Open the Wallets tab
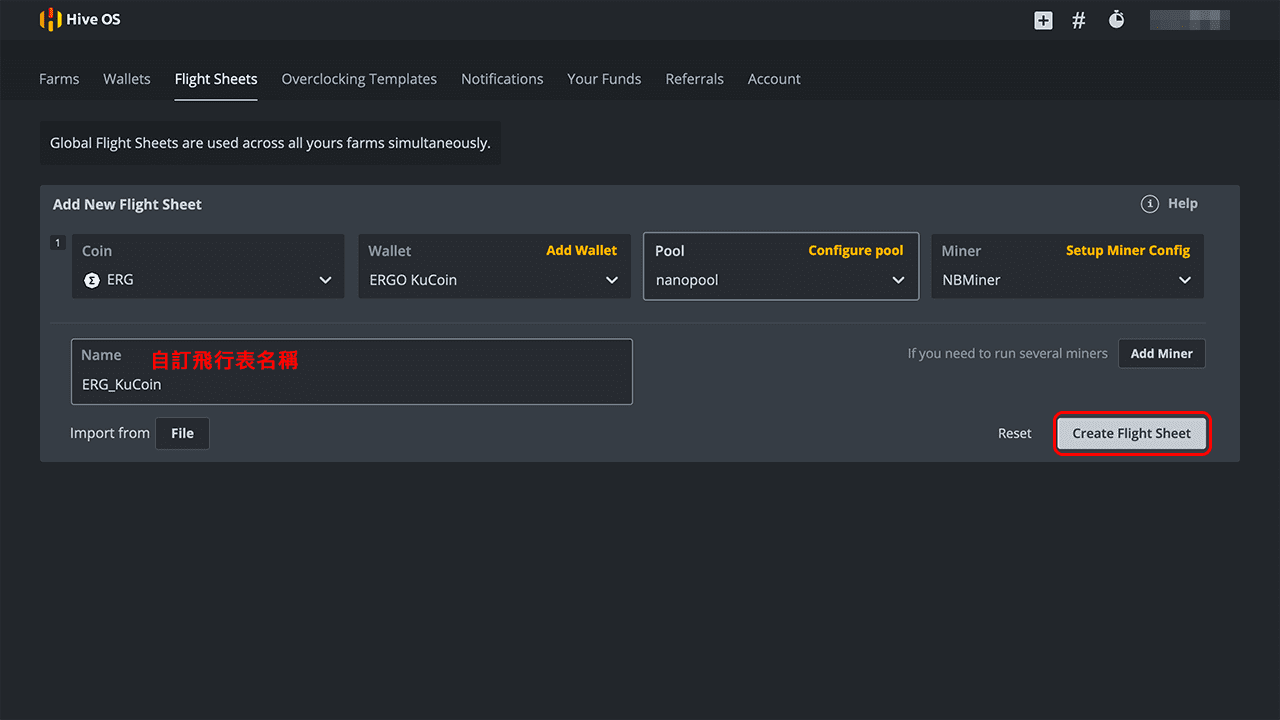The image size is (1280, 720). tap(127, 79)
